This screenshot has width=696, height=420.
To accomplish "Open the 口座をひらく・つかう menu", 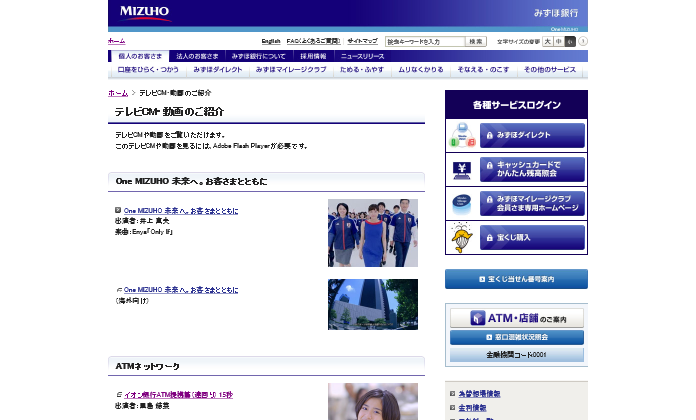I will (x=148, y=70).
